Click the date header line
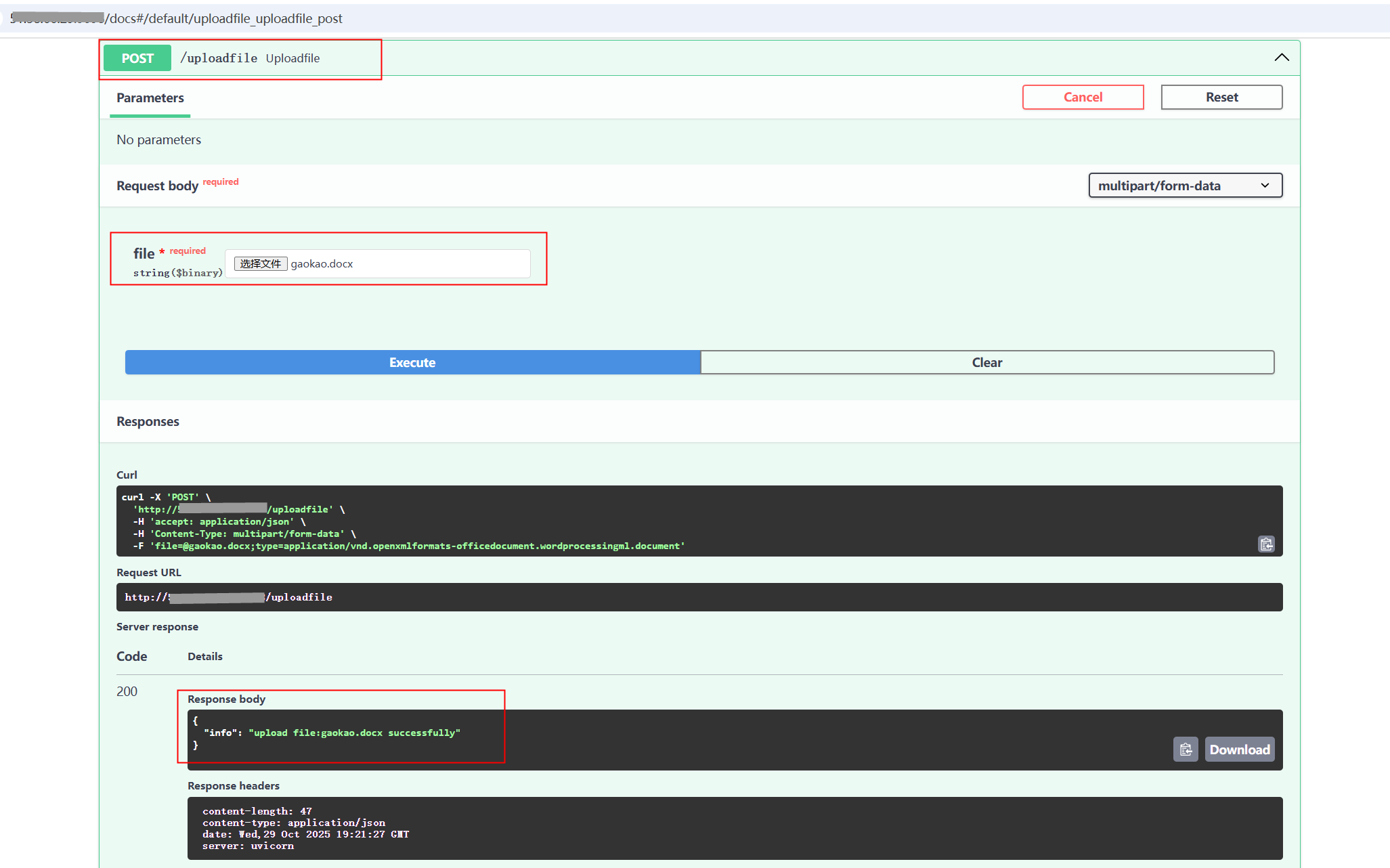This screenshot has height=868, width=1390. (x=305, y=834)
